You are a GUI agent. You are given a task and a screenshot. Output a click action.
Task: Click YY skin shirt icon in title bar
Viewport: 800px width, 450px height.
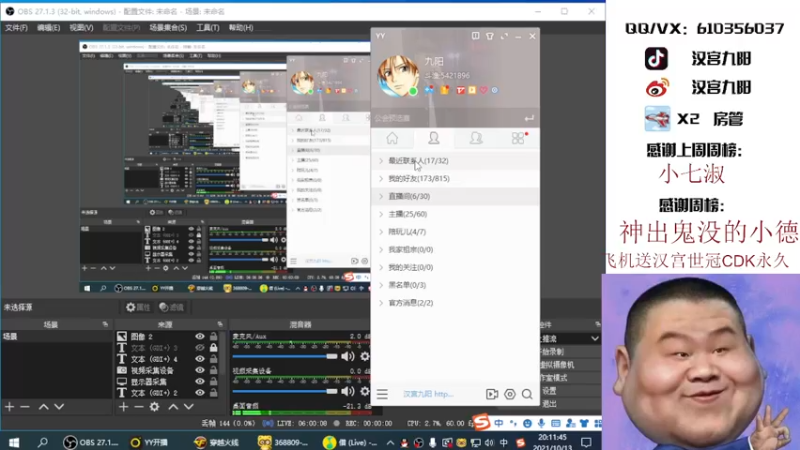[x=490, y=36]
